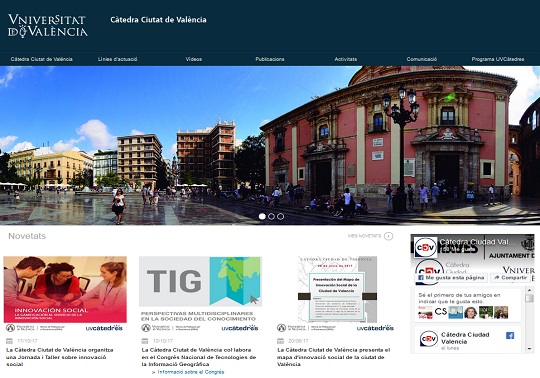
Task: Click the Novetats section heading
Action: (x=27, y=236)
